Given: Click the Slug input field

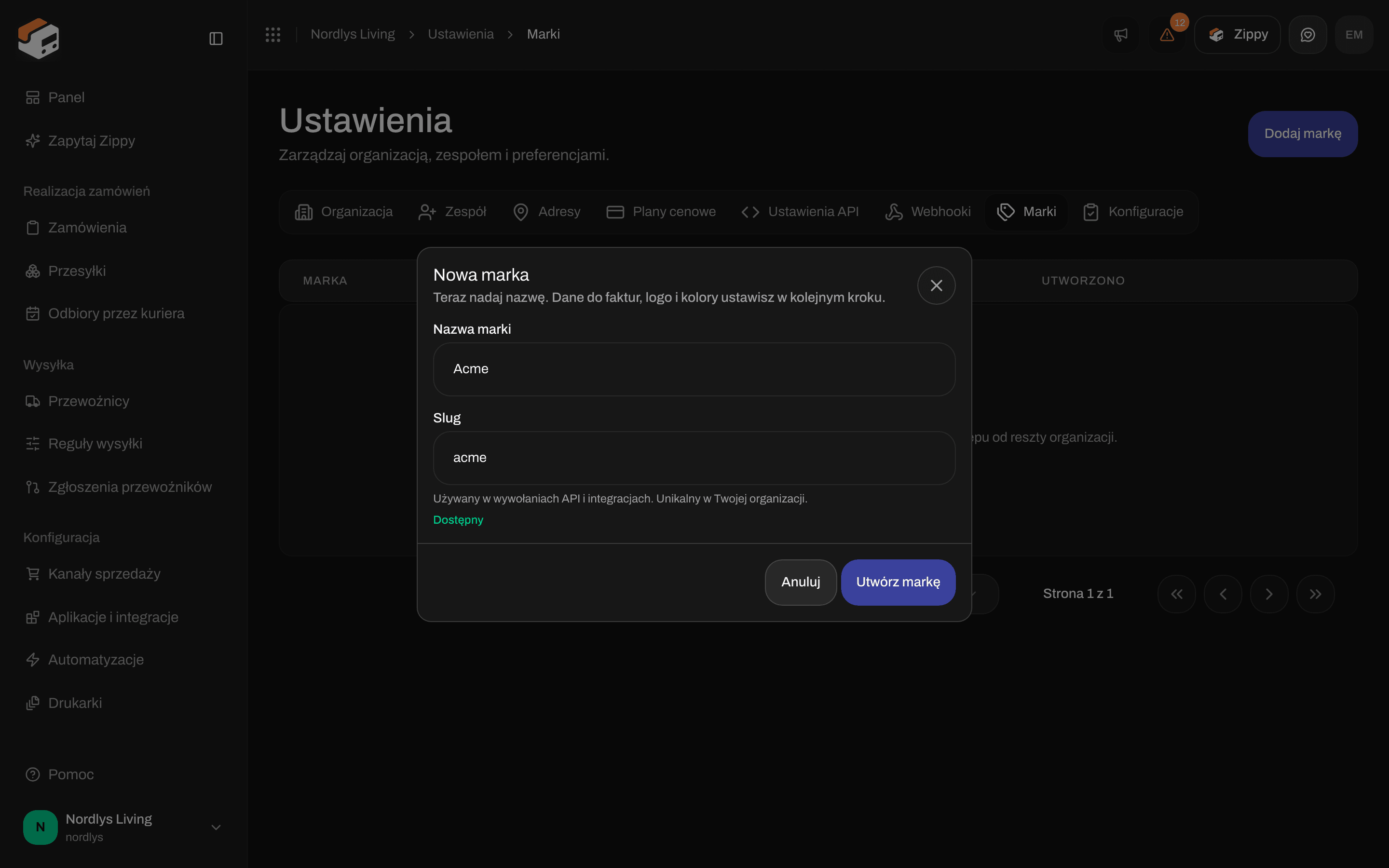Looking at the screenshot, I should (x=694, y=458).
